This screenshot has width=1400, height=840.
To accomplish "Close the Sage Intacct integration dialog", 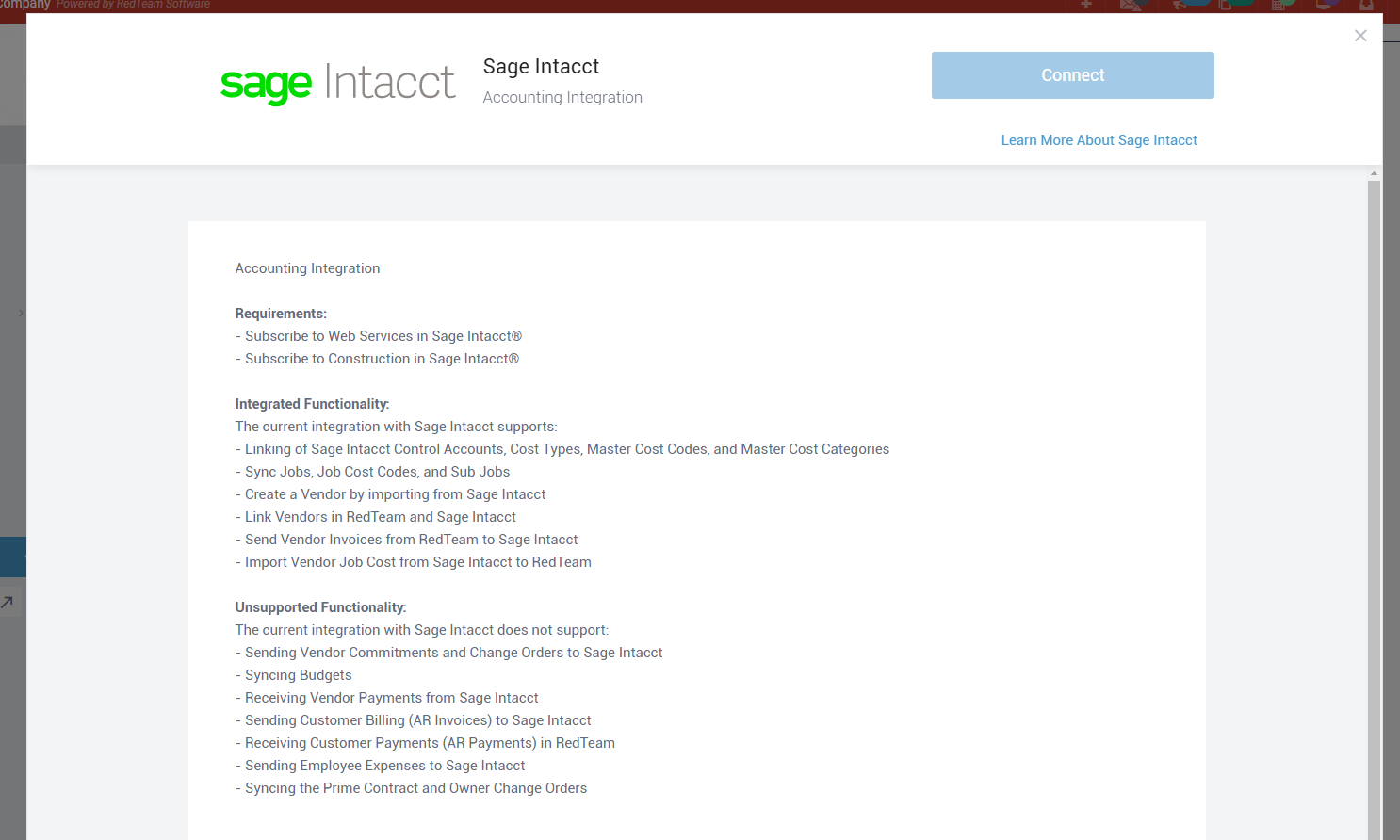I will (x=1360, y=36).
